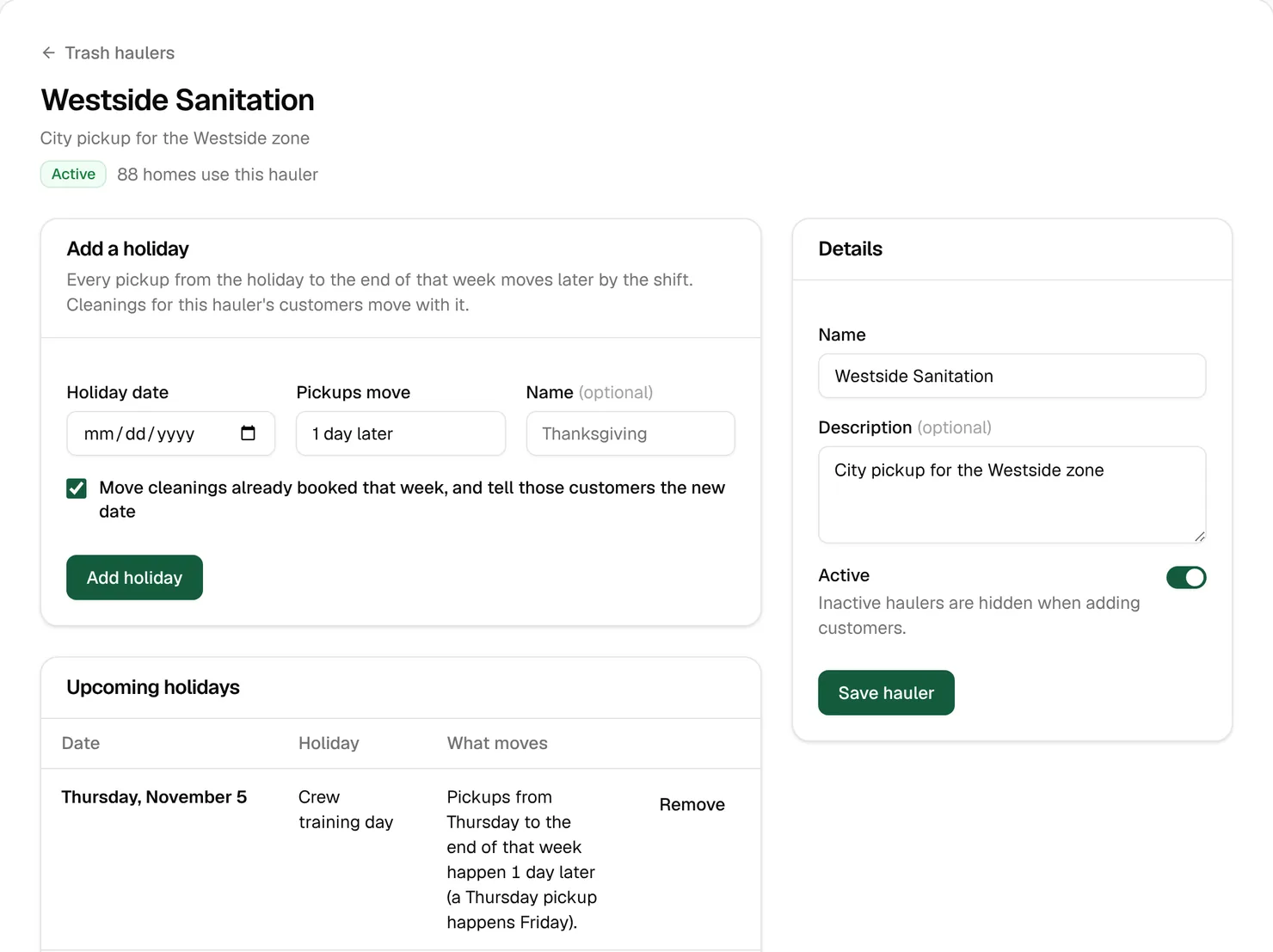This screenshot has height=952, width=1273.
Task: Click the Westside Sanitation page heading
Action: 177,101
